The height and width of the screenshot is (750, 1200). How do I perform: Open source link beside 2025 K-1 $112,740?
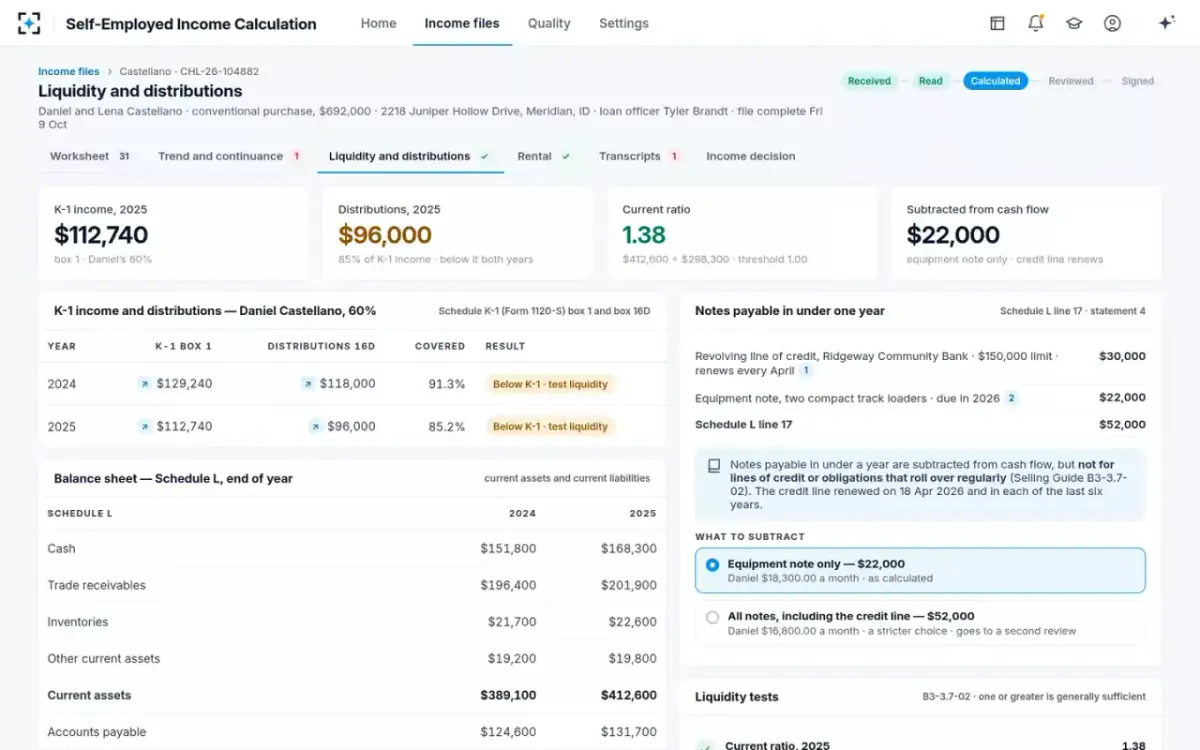click(145, 427)
